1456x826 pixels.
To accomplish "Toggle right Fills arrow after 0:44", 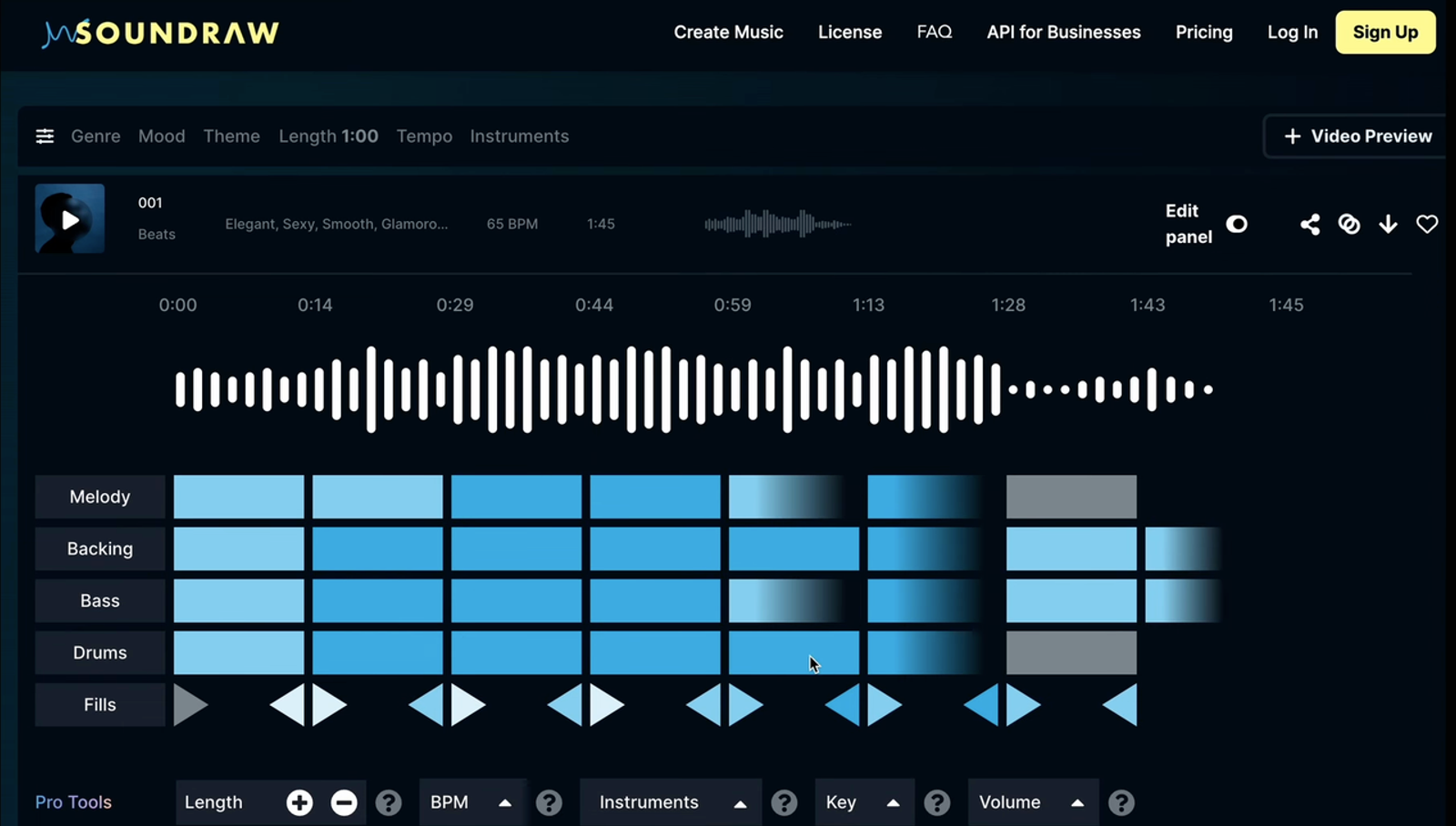I will [x=606, y=704].
